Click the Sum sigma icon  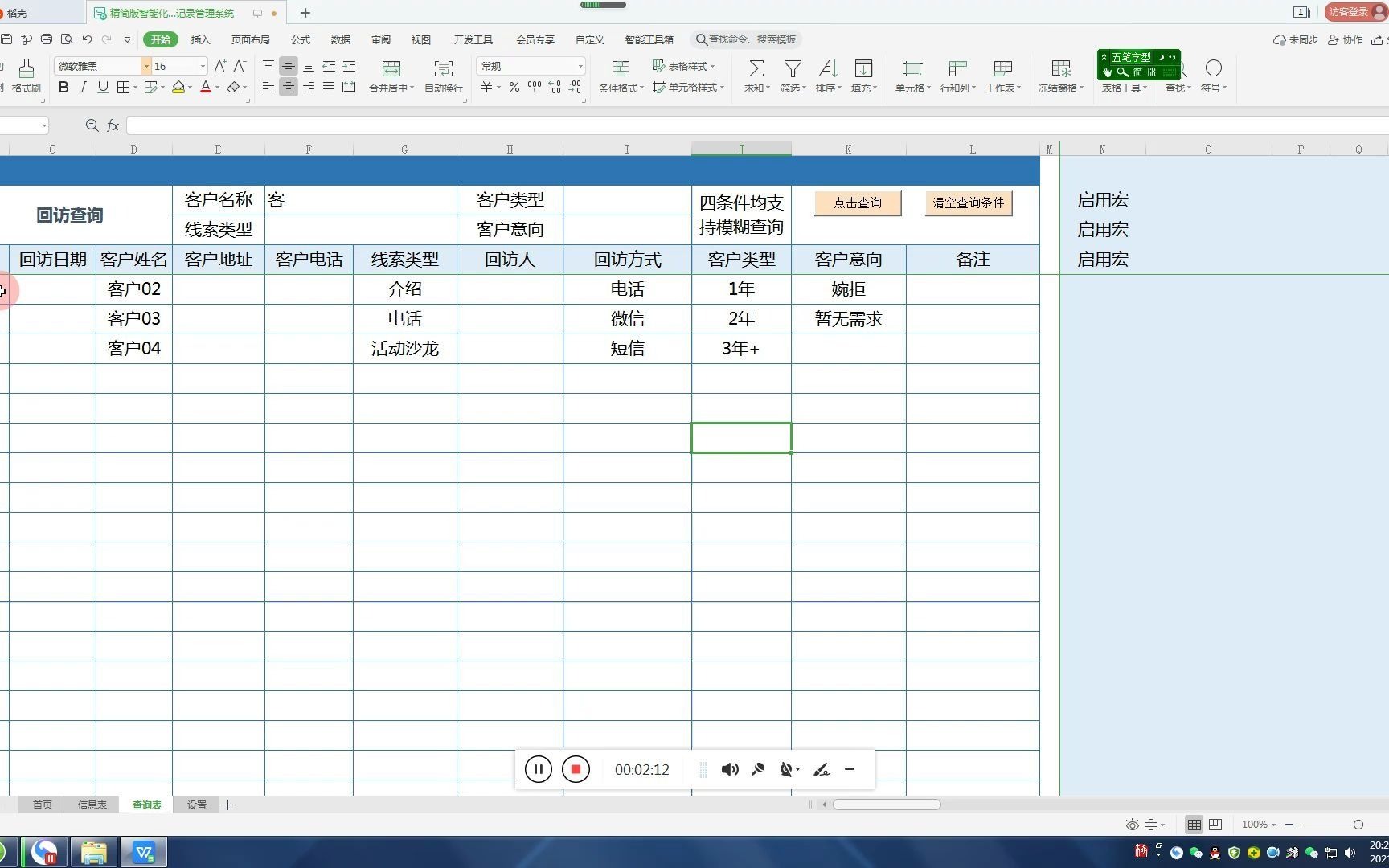pyautogui.click(x=756, y=68)
